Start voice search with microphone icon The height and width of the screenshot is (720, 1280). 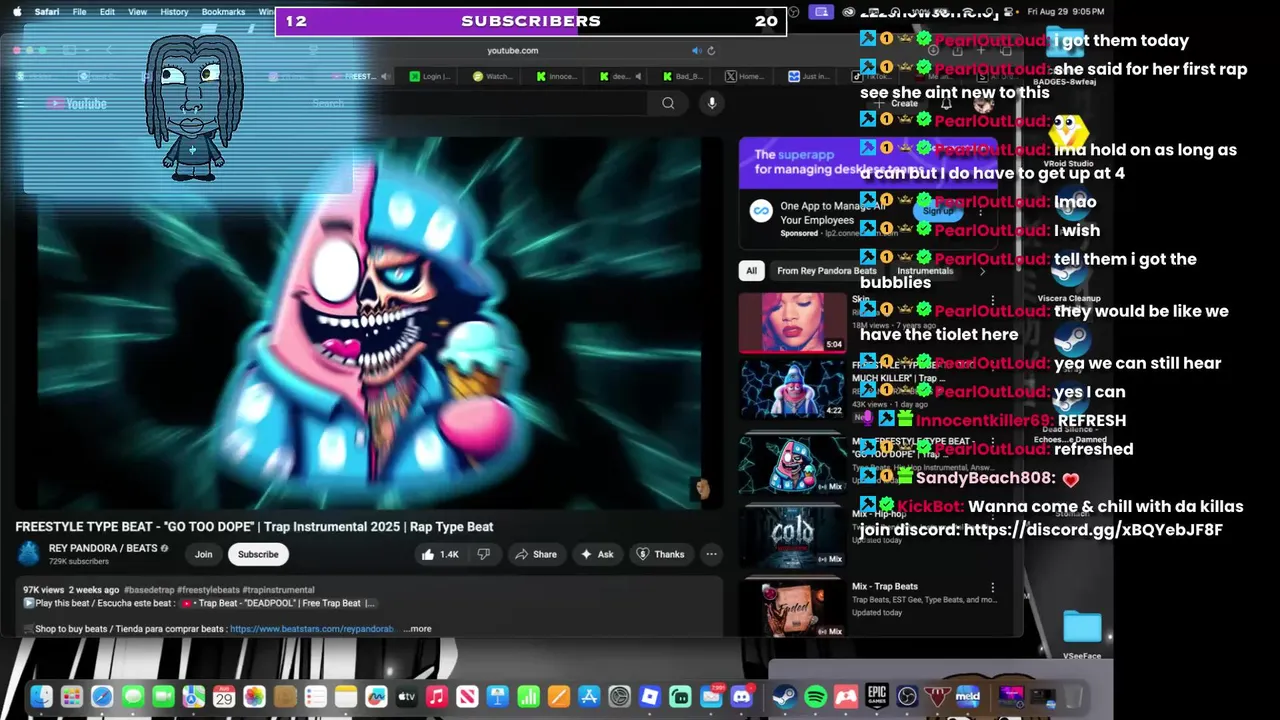pos(711,103)
